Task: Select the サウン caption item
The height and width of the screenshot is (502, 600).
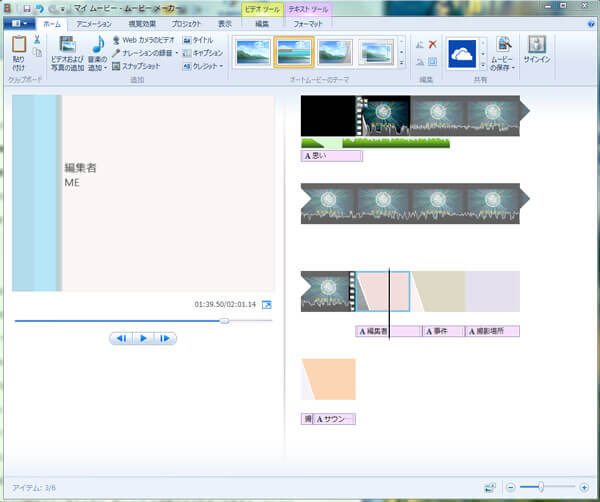Action: (334, 419)
